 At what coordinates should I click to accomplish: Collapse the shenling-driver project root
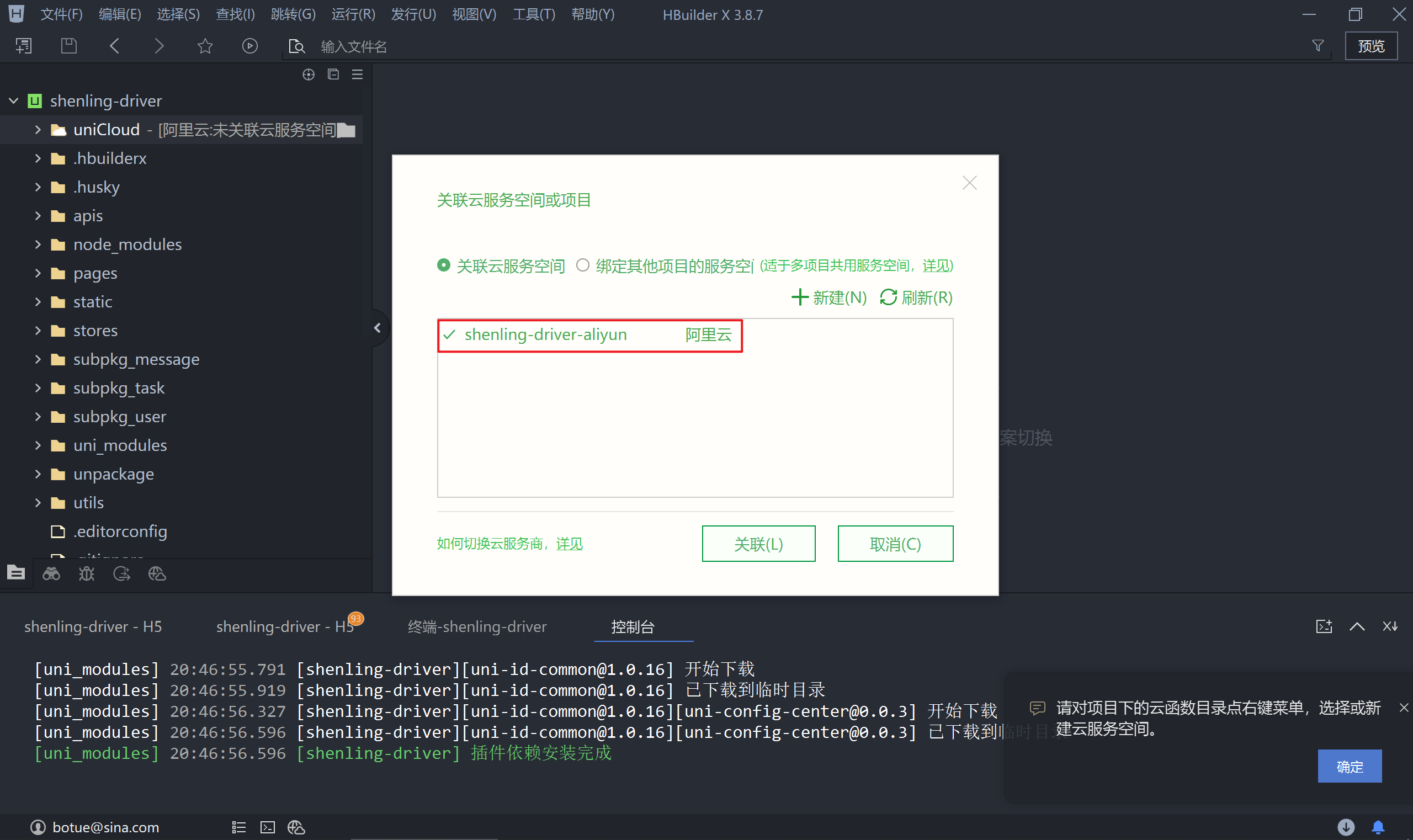coord(14,101)
